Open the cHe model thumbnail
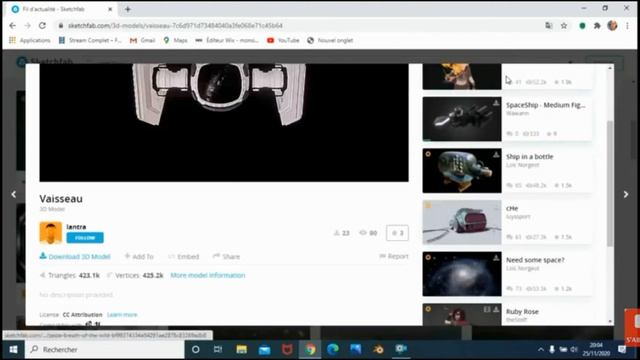The image size is (640, 360). click(462, 222)
